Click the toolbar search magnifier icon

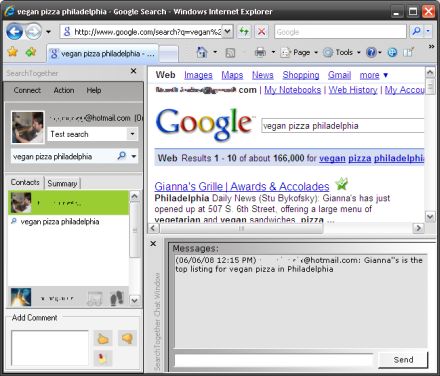pos(416,31)
